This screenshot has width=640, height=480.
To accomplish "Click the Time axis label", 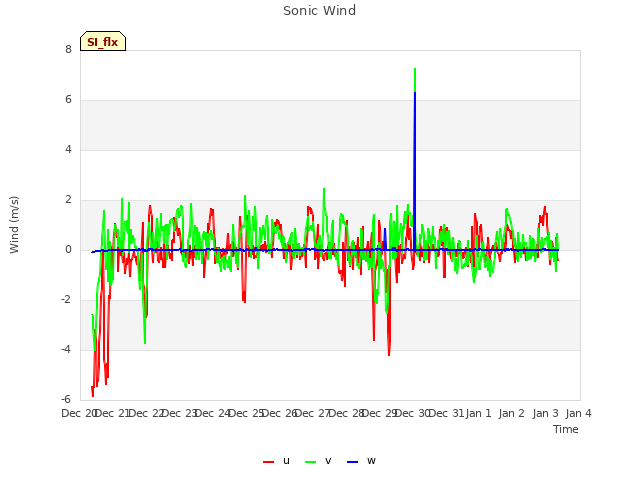I will pyautogui.click(x=566, y=429).
